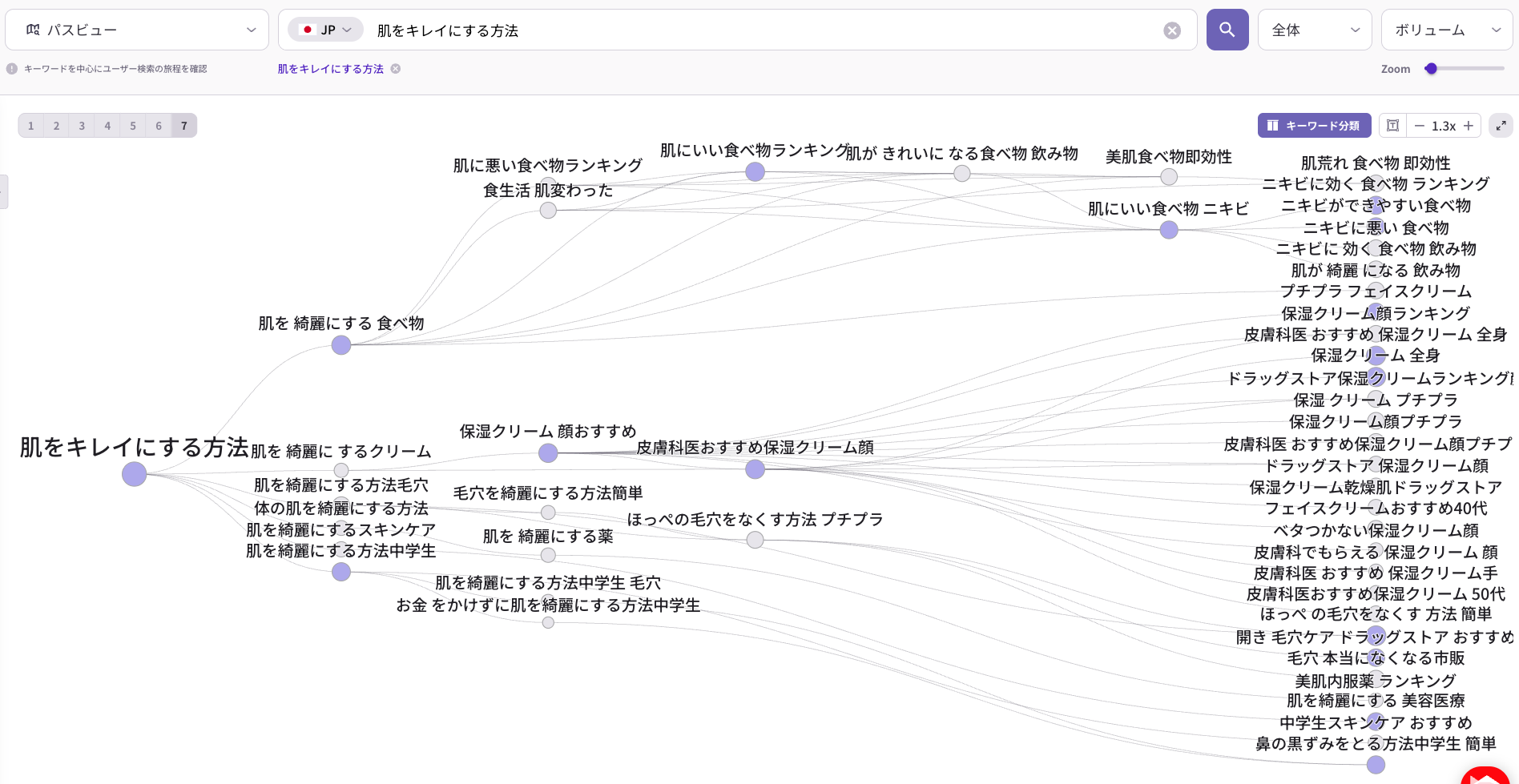Click the ニキビに悪い 食べ物 label

[1376, 227]
